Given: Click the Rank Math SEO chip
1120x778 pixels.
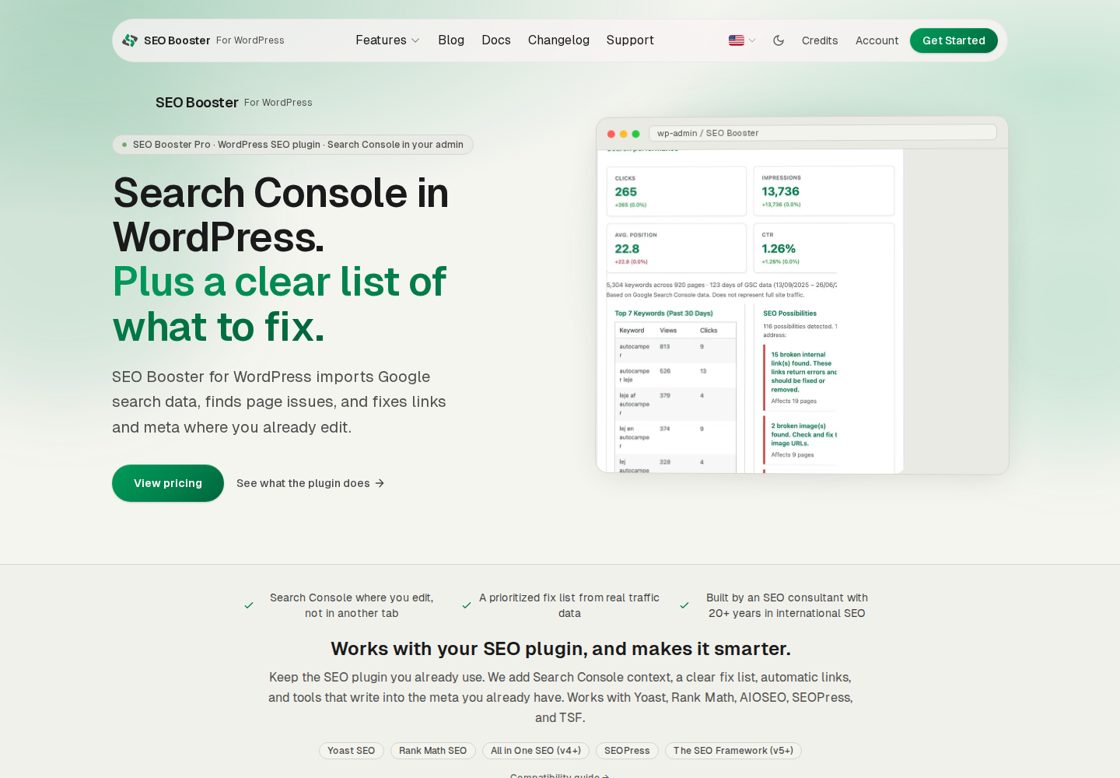Looking at the screenshot, I should coord(433,750).
